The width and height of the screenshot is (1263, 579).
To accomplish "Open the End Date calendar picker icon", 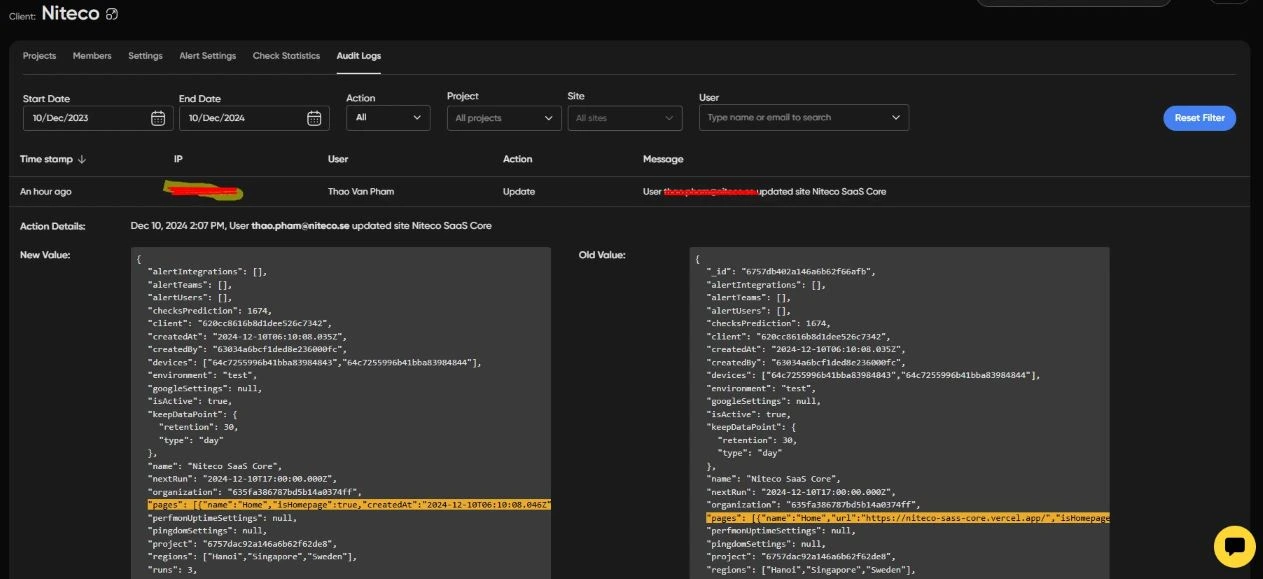I will tap(314, 118).
